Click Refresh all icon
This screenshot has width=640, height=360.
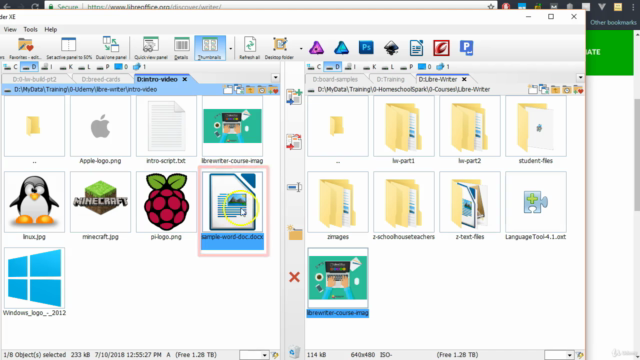[249, 49]
